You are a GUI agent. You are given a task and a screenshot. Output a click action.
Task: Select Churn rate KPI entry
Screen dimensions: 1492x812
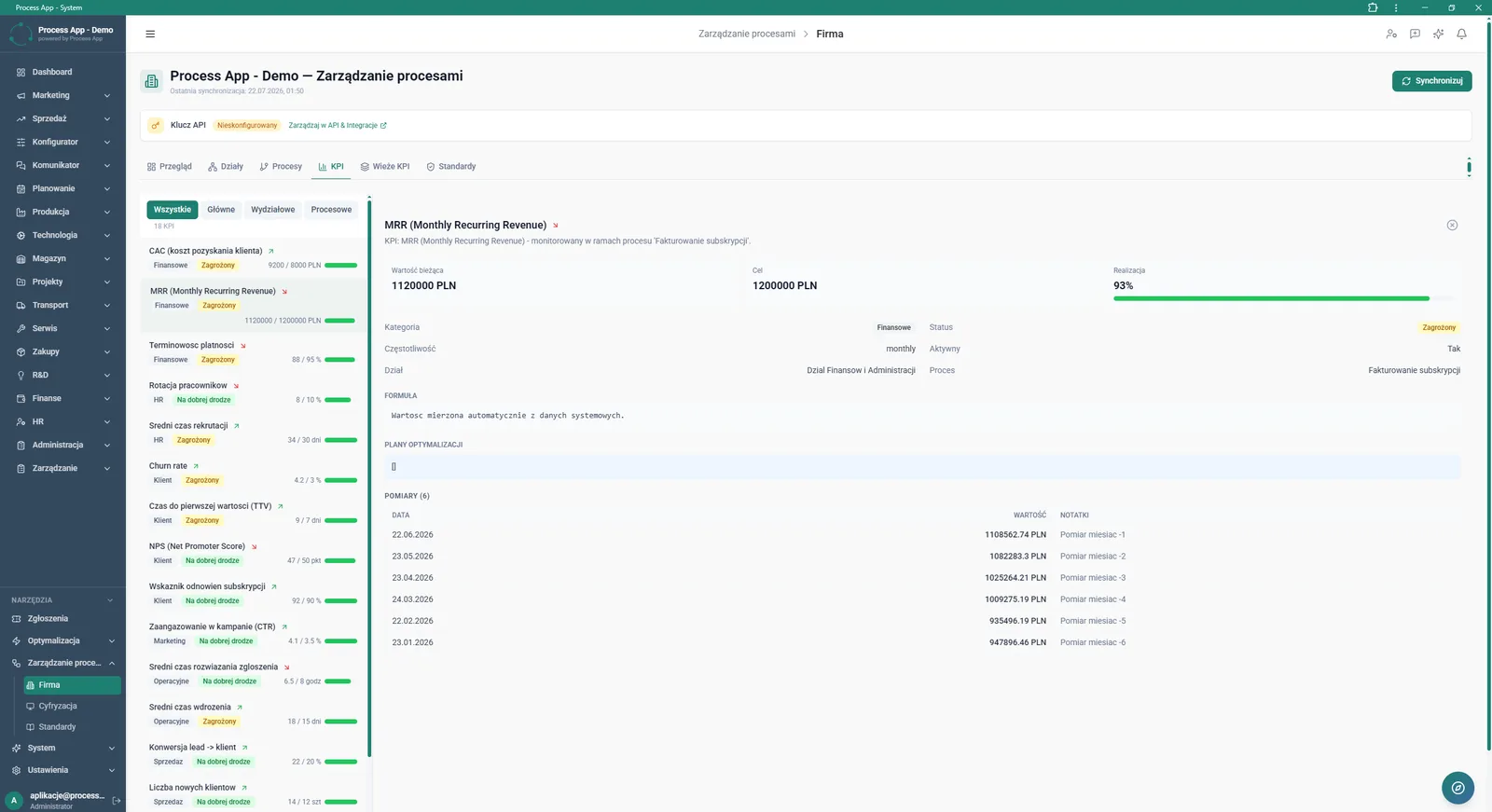pos(253,473)
